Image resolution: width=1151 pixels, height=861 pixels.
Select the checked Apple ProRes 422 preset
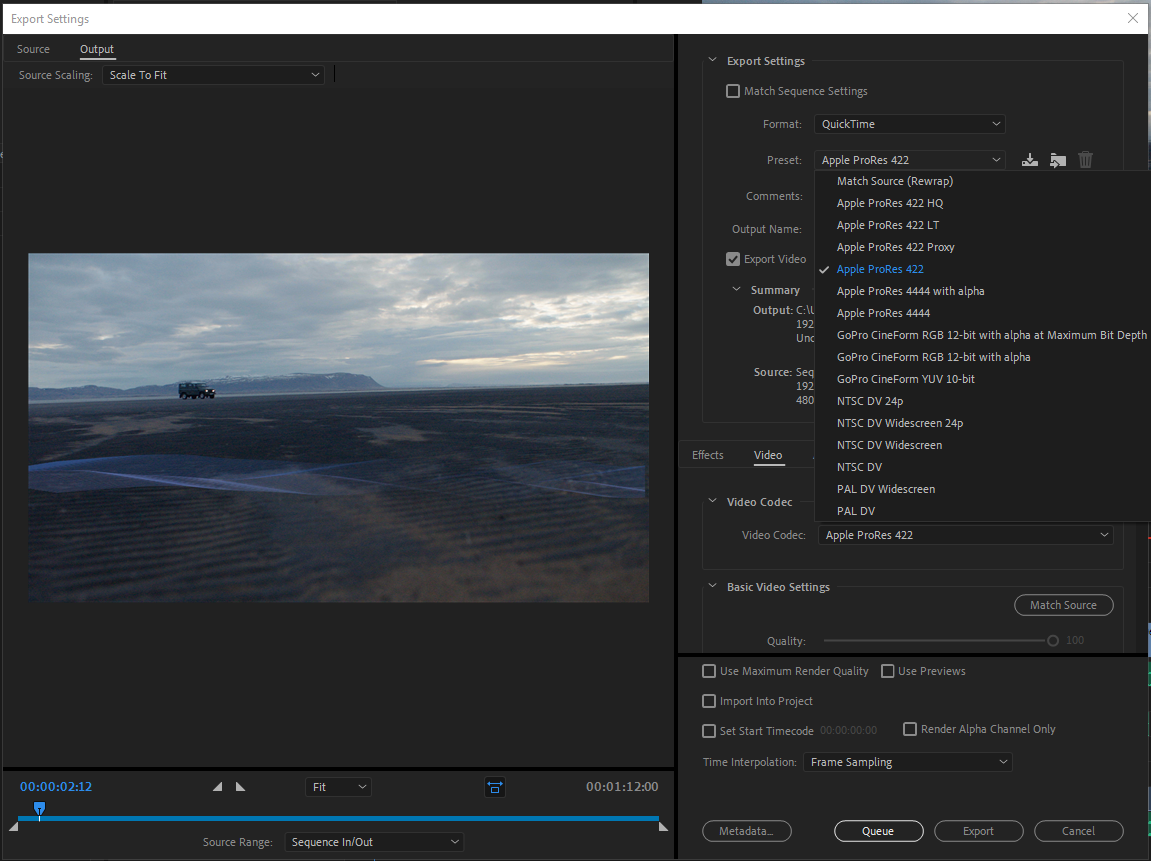[982, 269]
